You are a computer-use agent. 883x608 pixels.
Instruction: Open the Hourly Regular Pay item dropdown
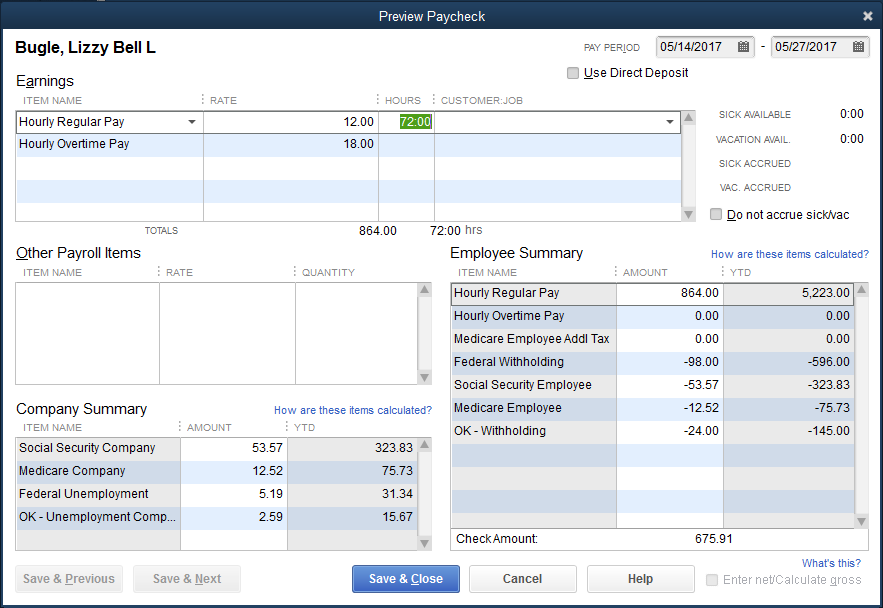(x=192, y=122)
